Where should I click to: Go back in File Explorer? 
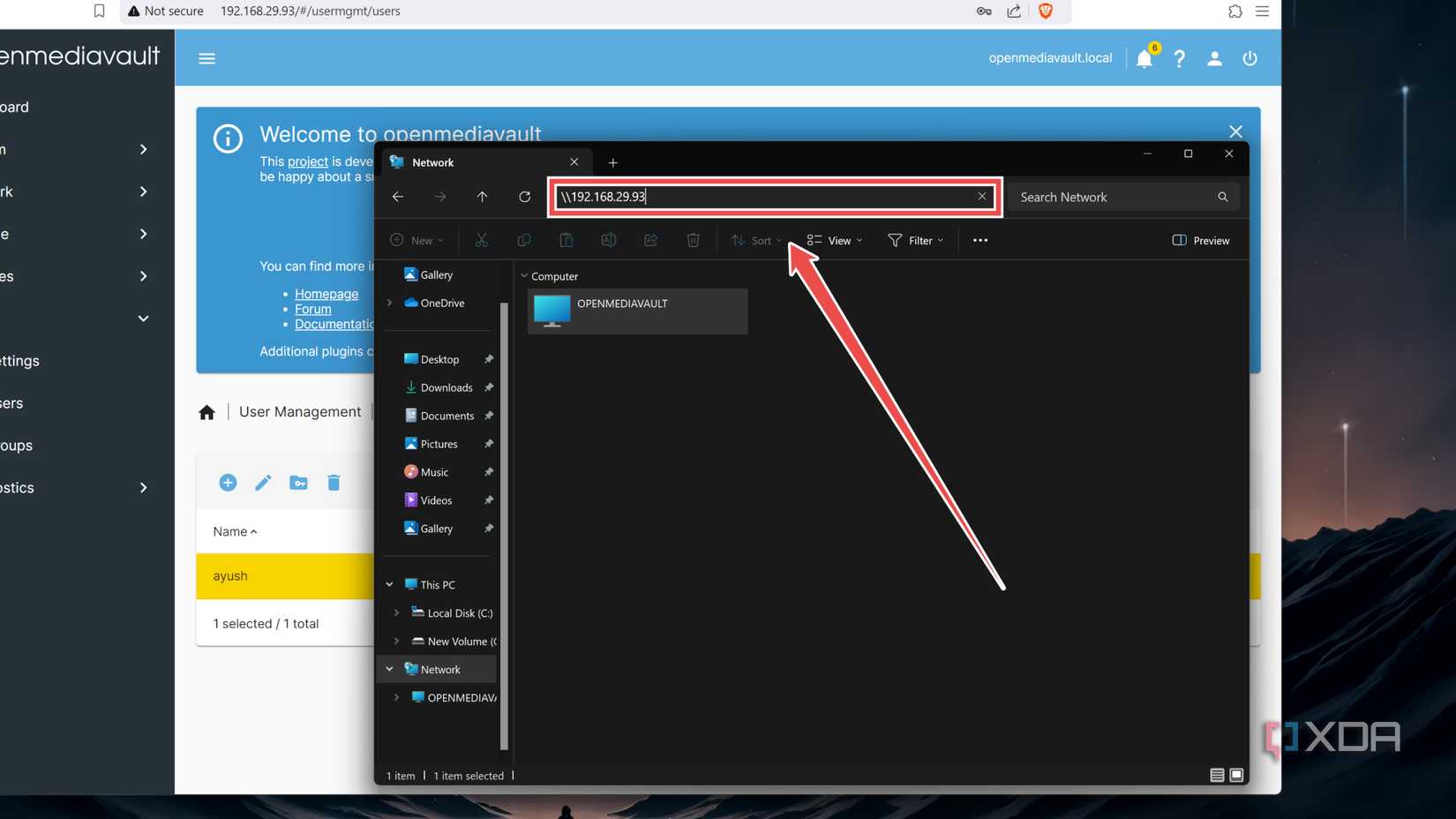tap(398, 197)
